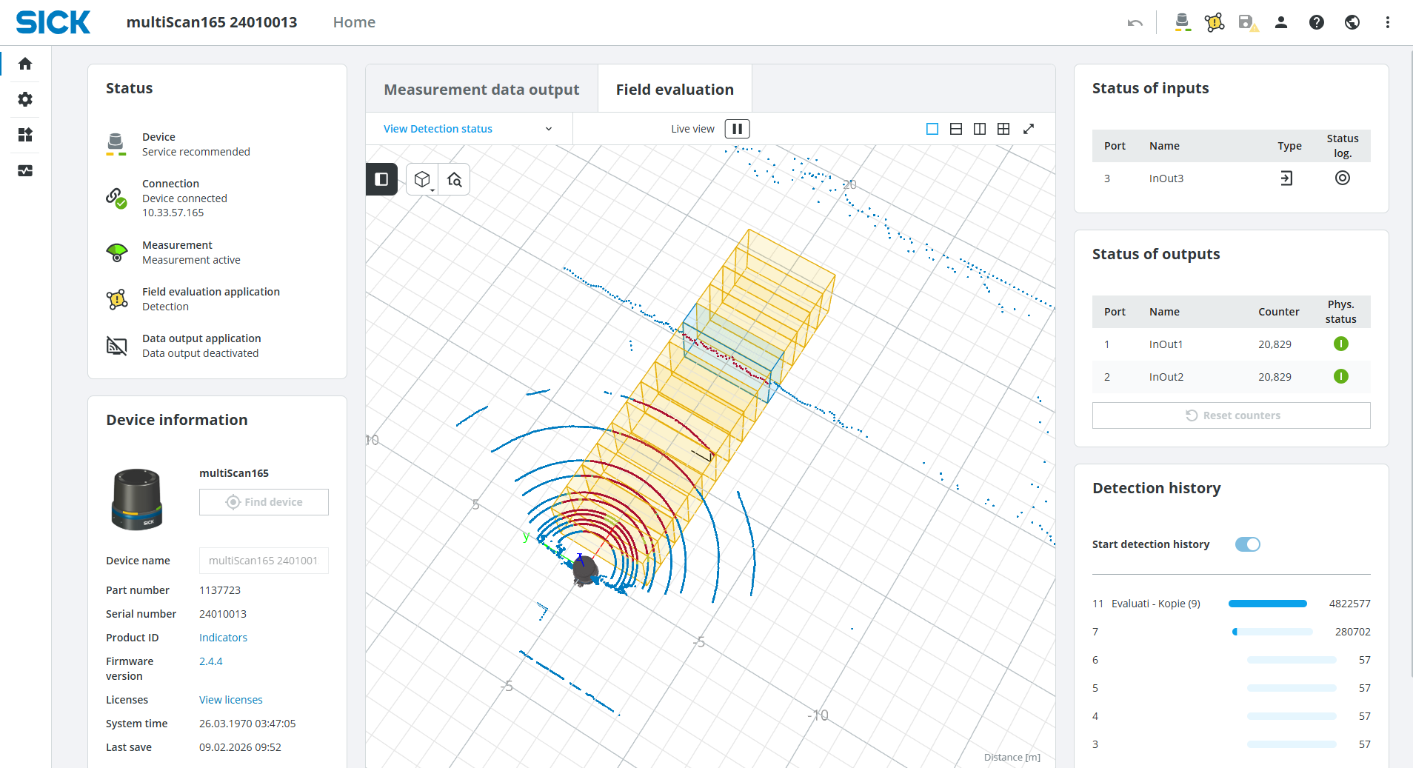Switch to Measurement data output tab
This screenshot has height=768, width=1413.
(x=481, y=90)
